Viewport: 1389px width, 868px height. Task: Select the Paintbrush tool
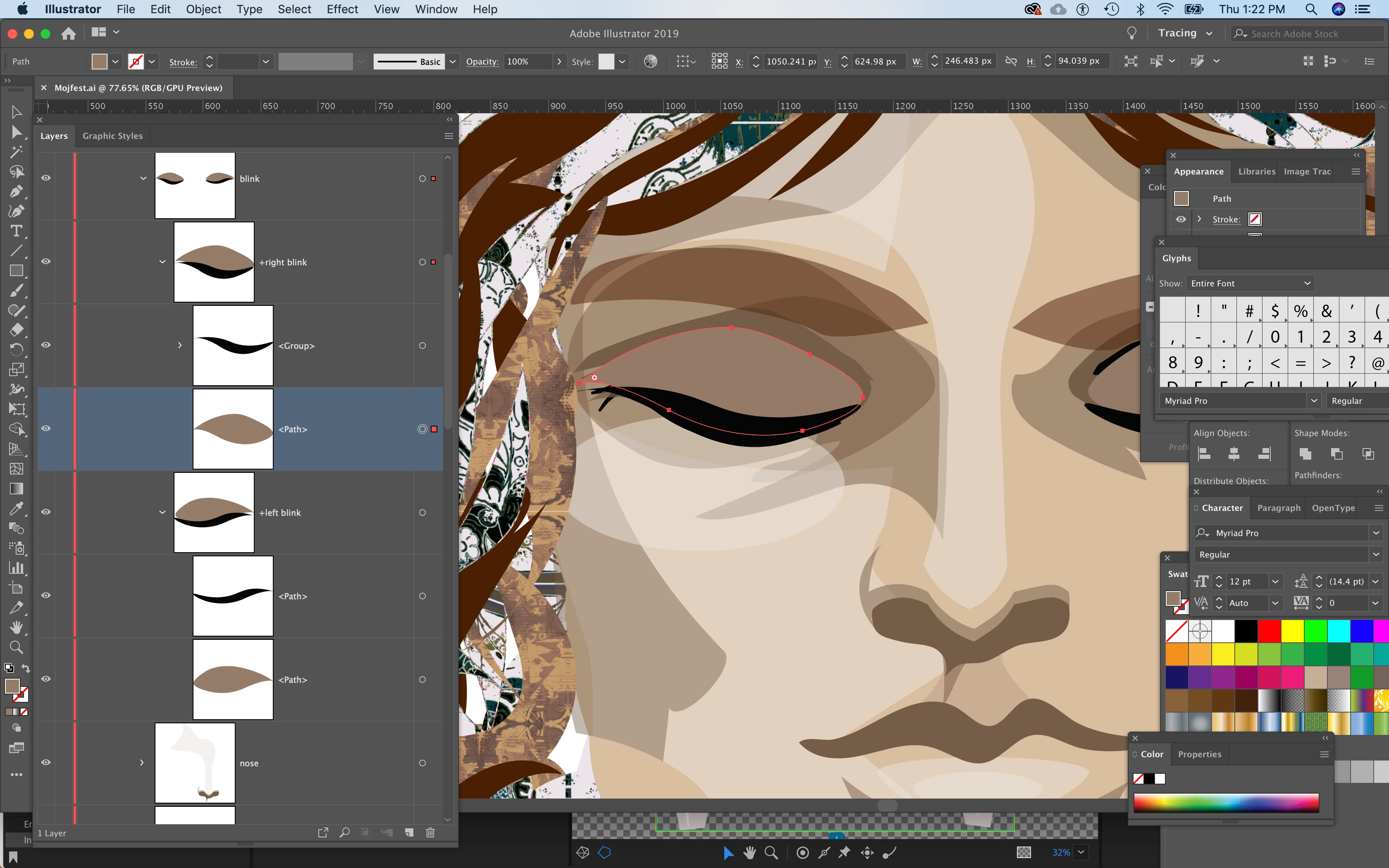pyautogui.click(x=16, y=291)
